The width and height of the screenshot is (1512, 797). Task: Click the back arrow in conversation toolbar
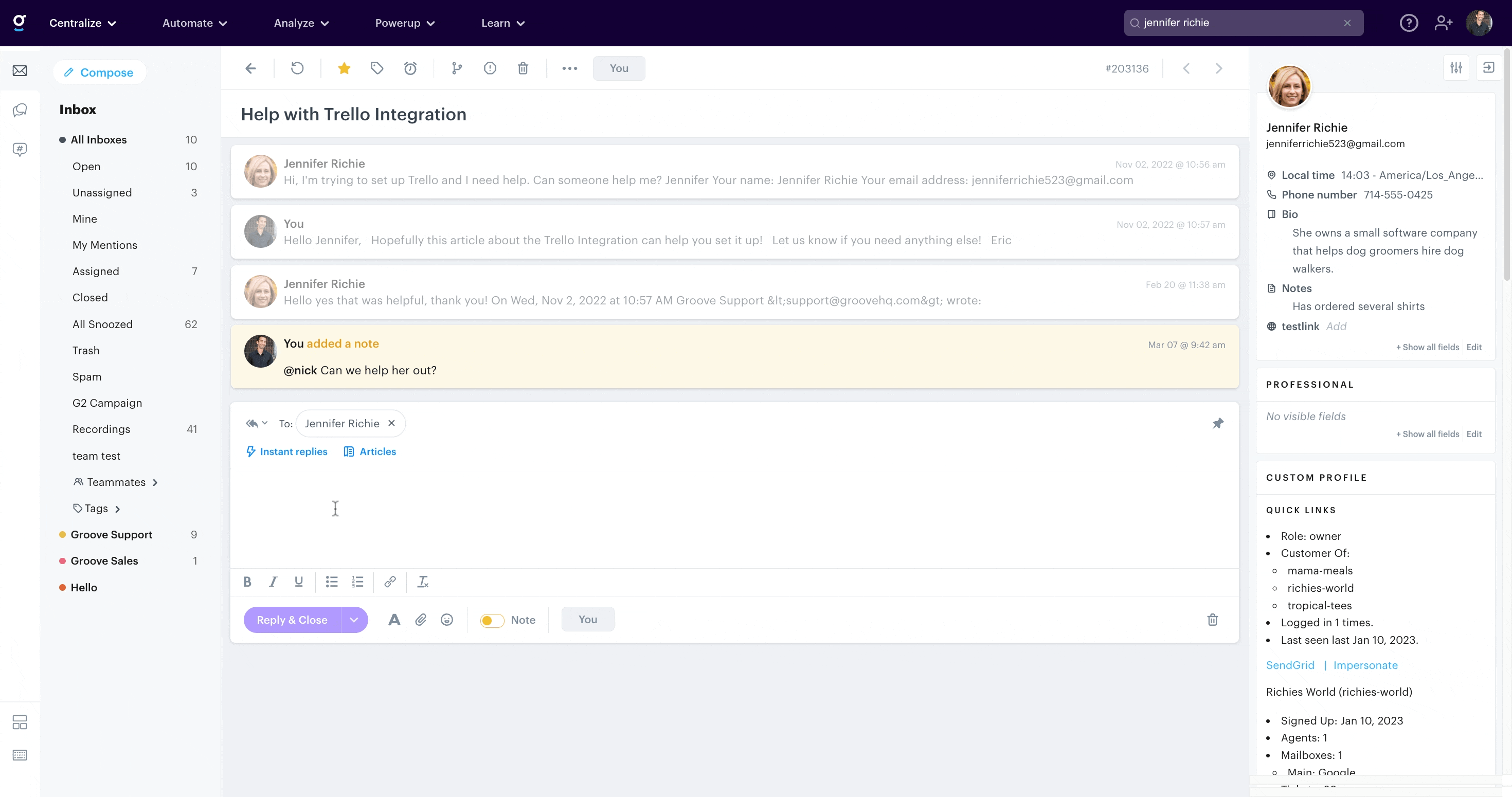(x=250, y=69)
